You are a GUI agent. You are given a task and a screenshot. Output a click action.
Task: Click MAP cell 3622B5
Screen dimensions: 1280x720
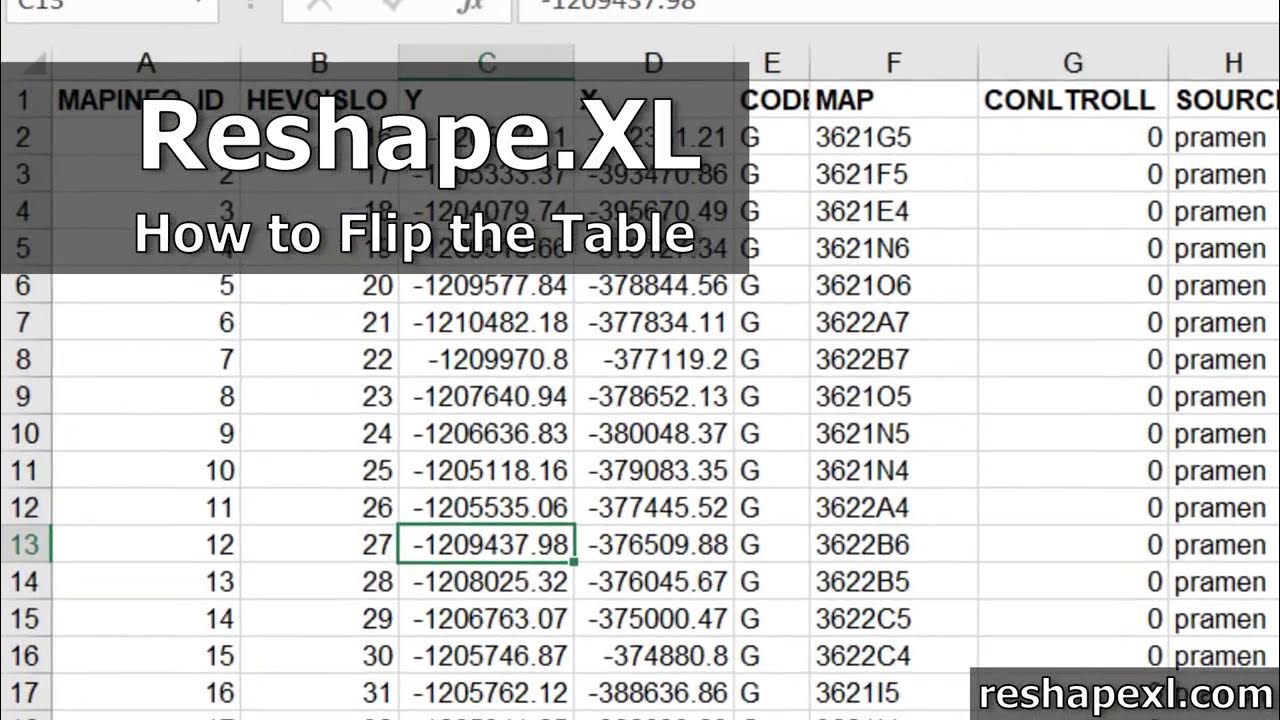893,582
